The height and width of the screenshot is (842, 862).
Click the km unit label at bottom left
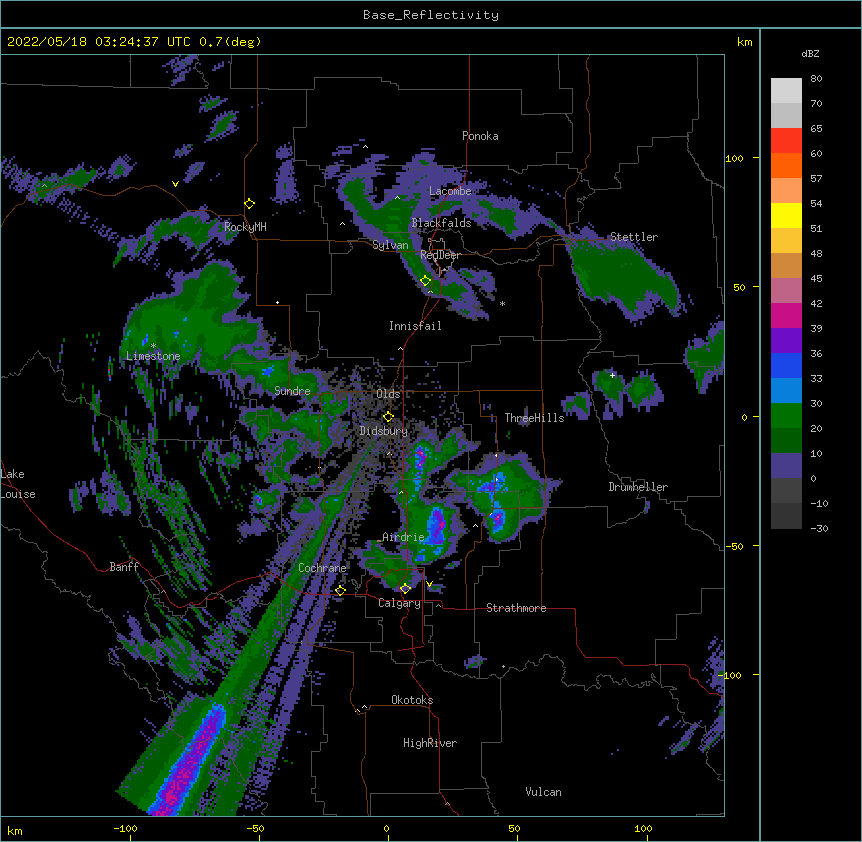pyautogui.click(x=15, y=831)
